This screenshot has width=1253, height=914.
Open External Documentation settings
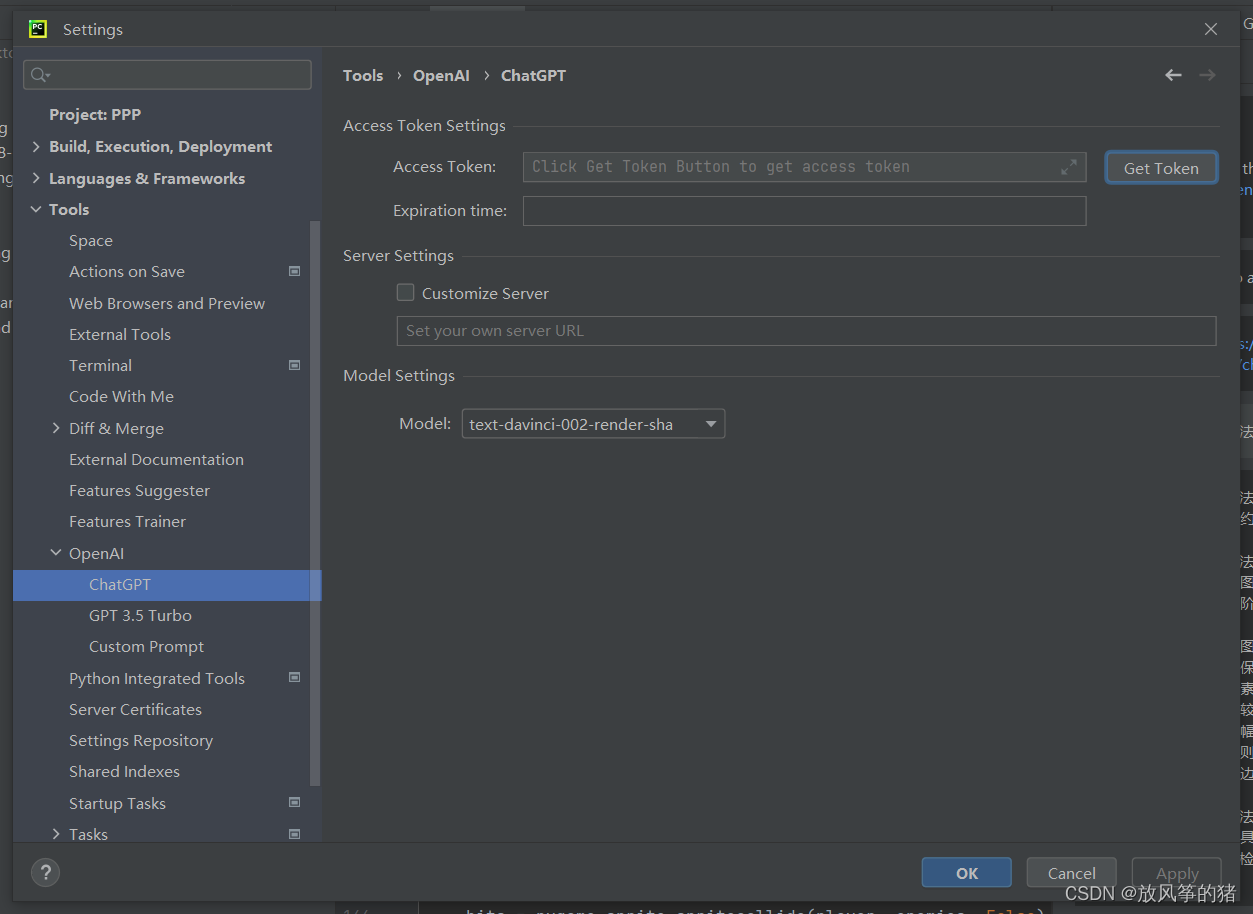(x=156, y=459)
